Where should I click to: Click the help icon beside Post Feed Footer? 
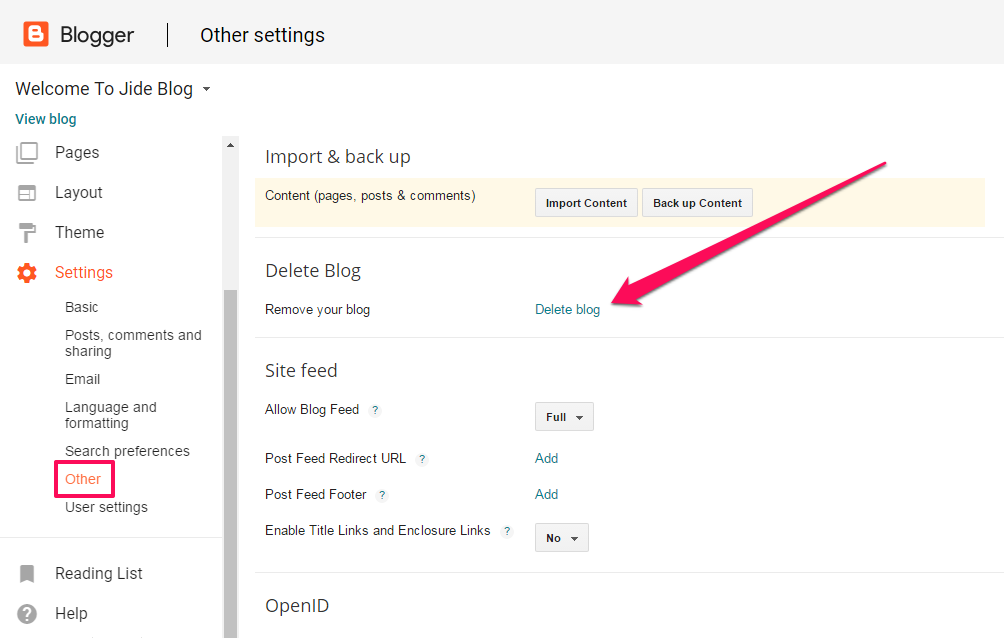[382, 495]
